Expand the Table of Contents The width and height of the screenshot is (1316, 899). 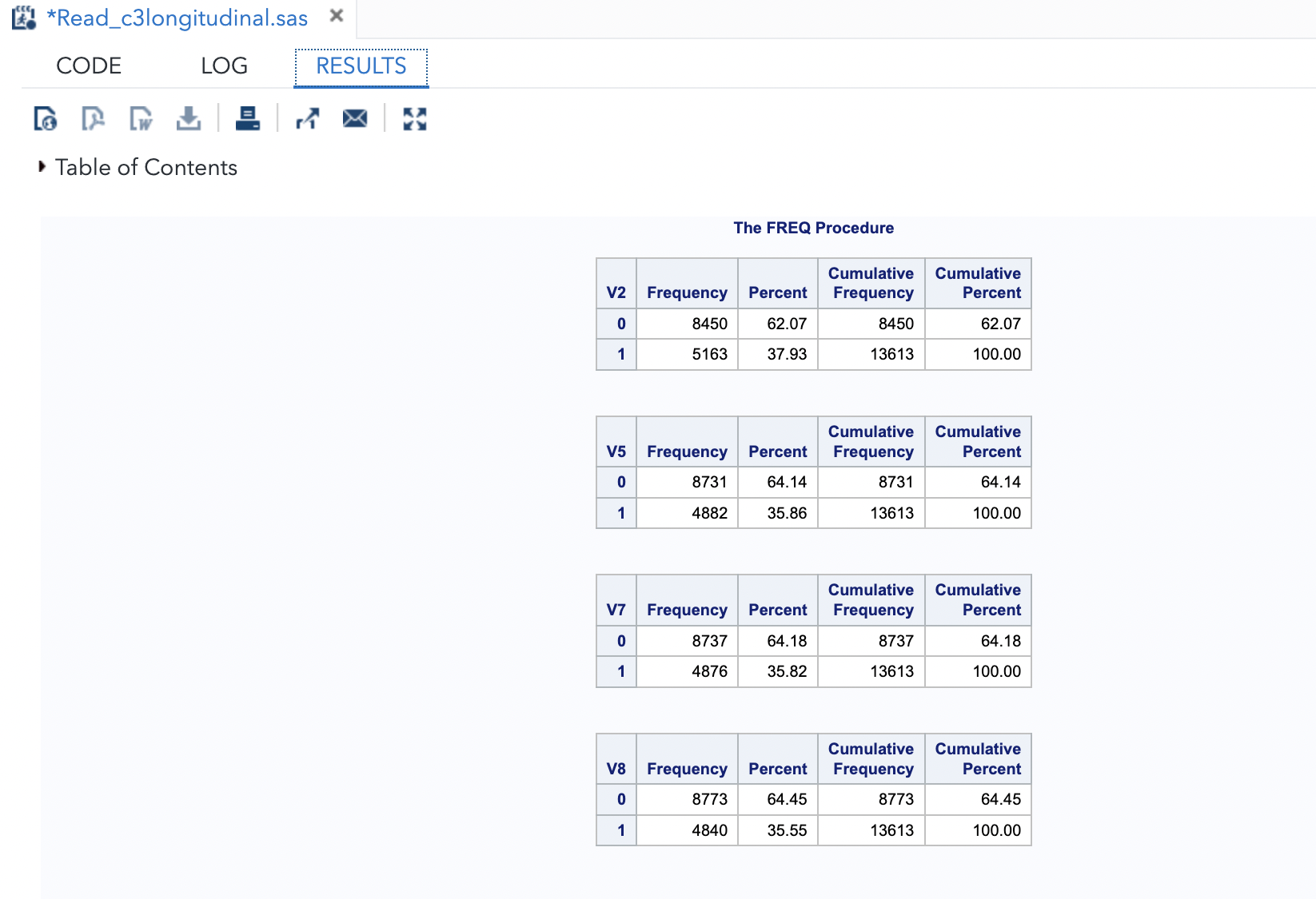(42, 167)
